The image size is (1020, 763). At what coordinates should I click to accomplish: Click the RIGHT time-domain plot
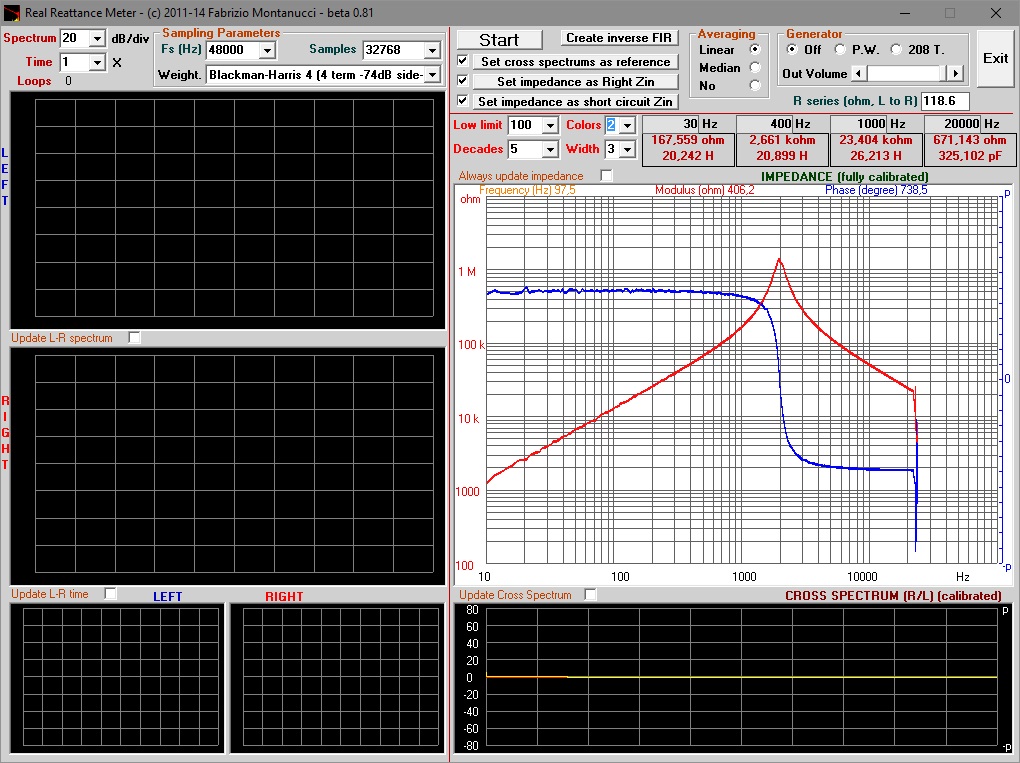point(337,678)
